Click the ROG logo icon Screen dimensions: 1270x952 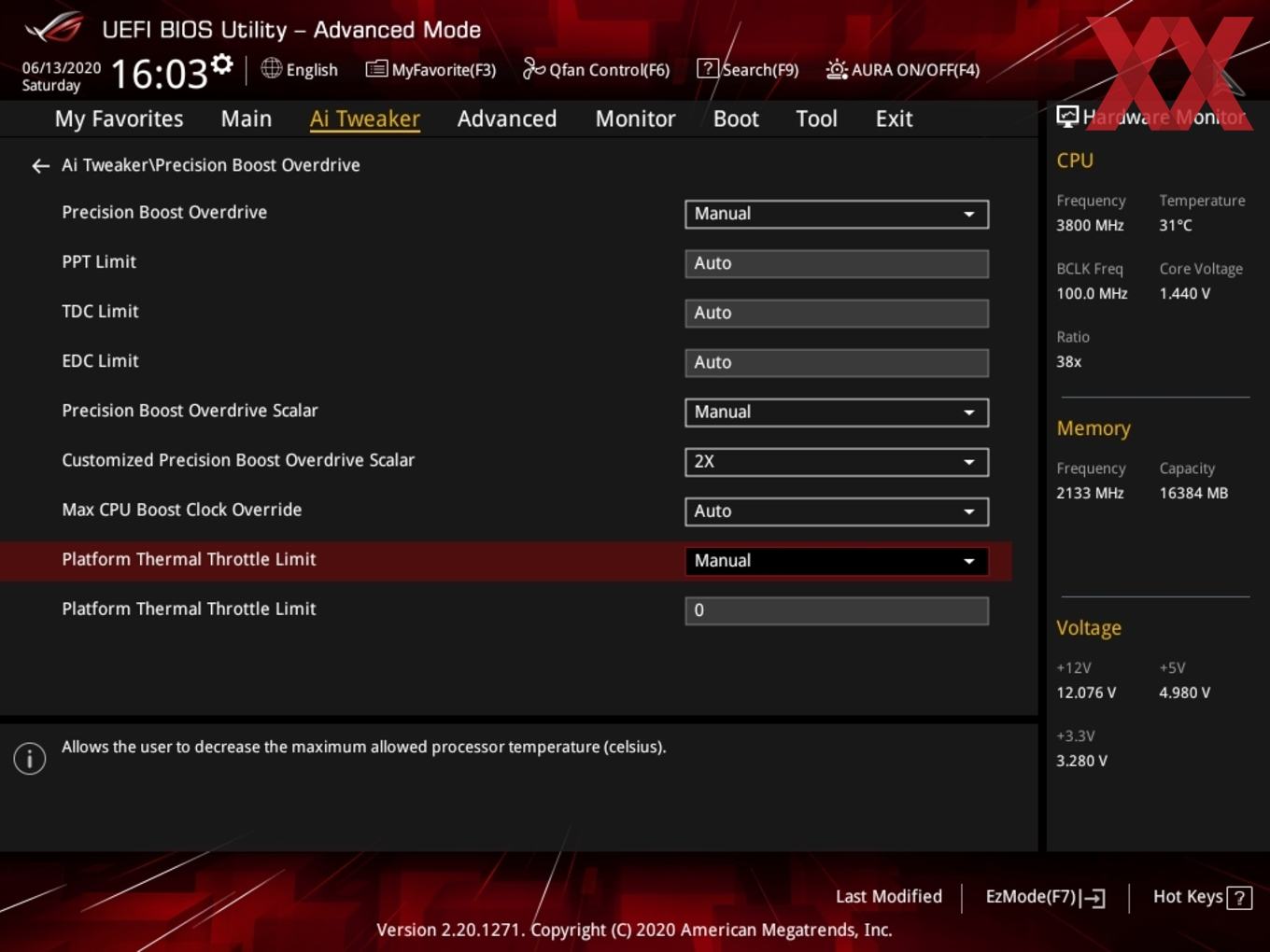click(x=54, y=28)
